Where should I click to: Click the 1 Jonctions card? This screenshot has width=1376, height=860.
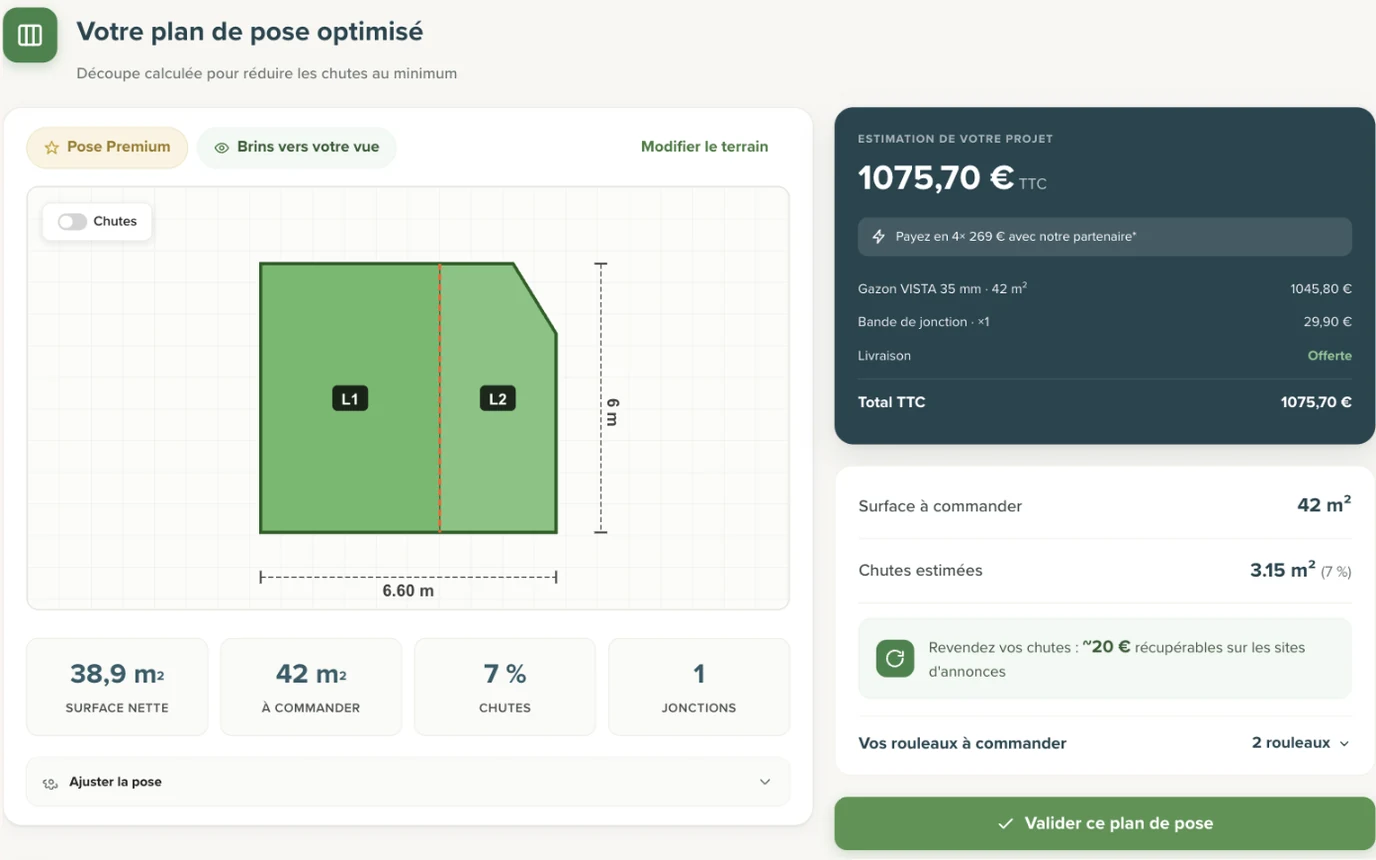click(699, 687)
